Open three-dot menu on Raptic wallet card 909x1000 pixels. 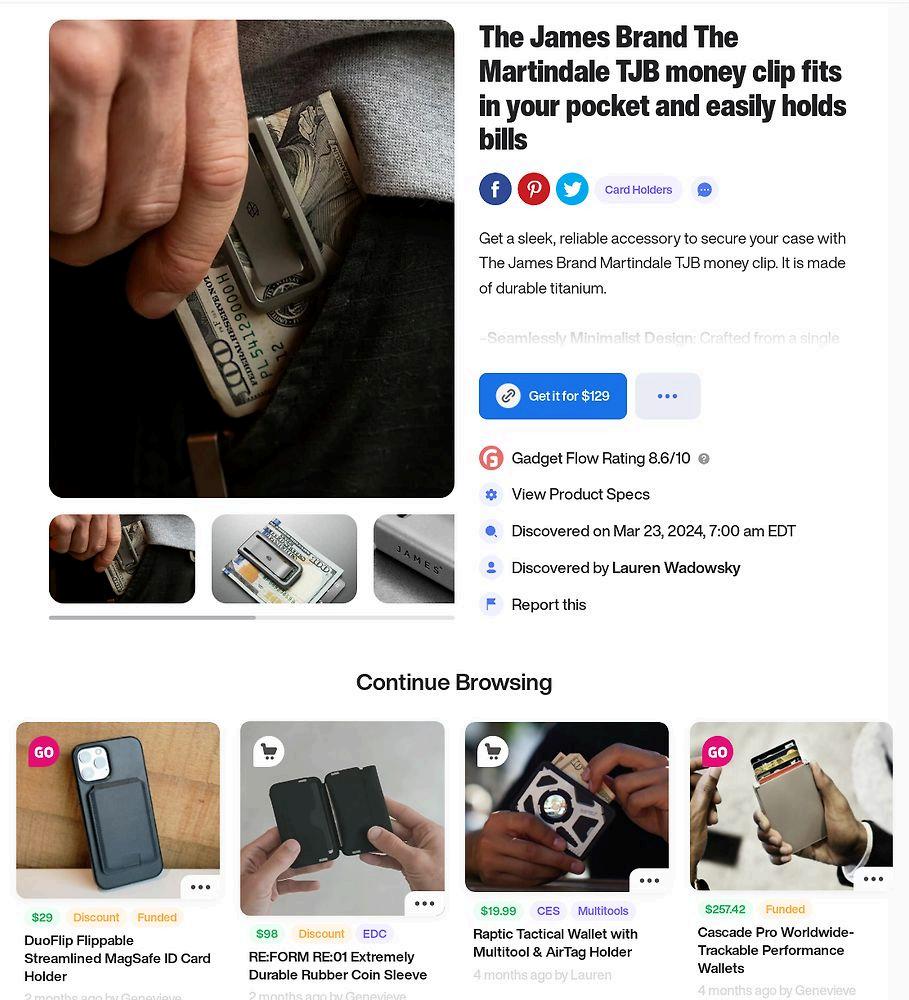[649, 881]
